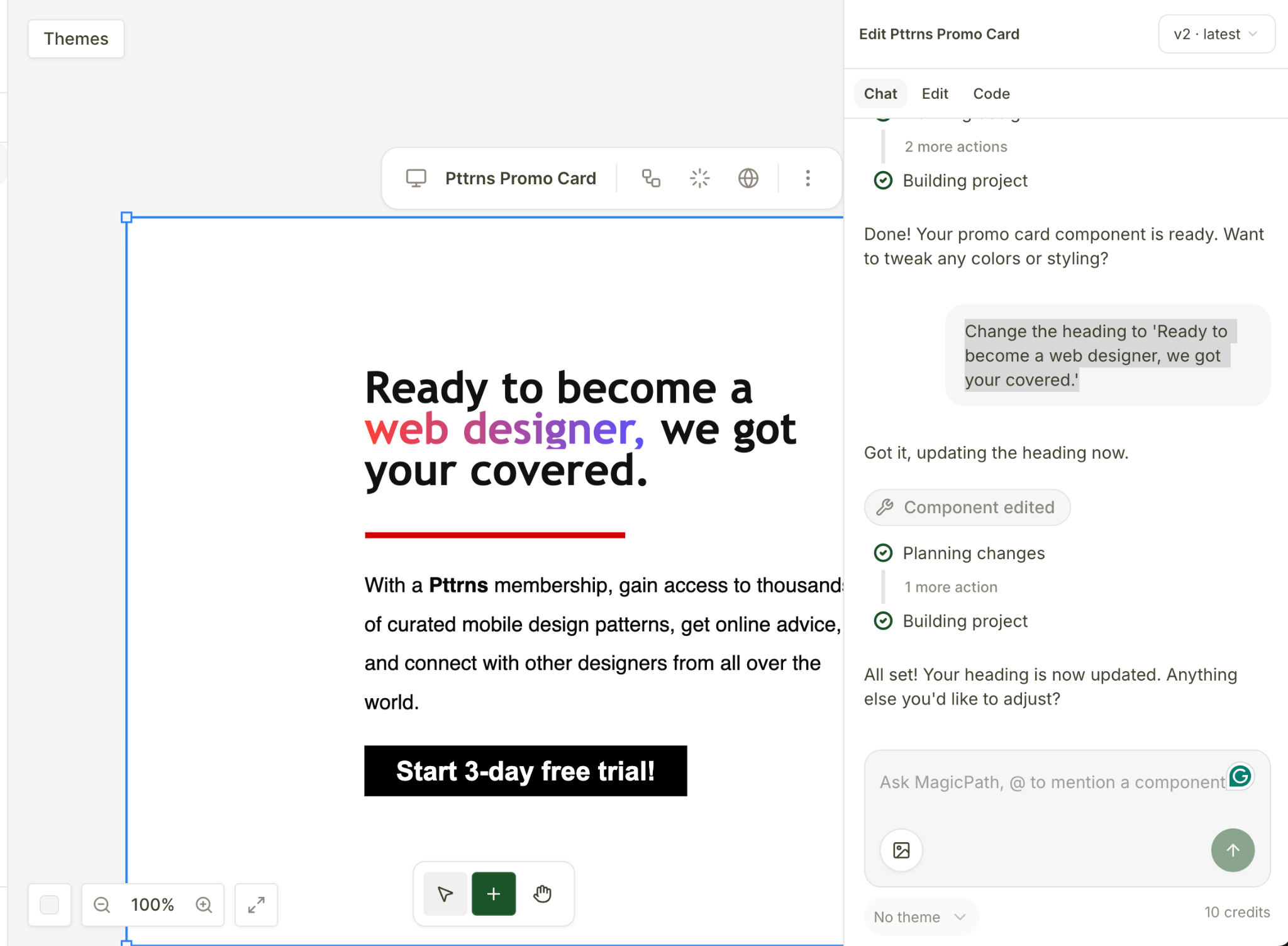Click the components link icon in toolbar

[651, 179]
